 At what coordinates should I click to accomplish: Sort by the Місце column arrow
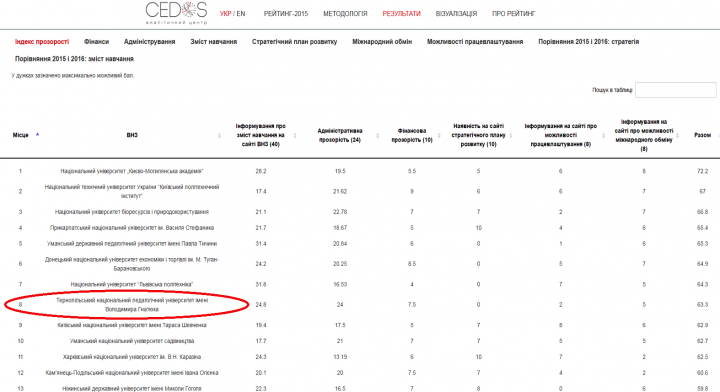[x=37, y=134]
